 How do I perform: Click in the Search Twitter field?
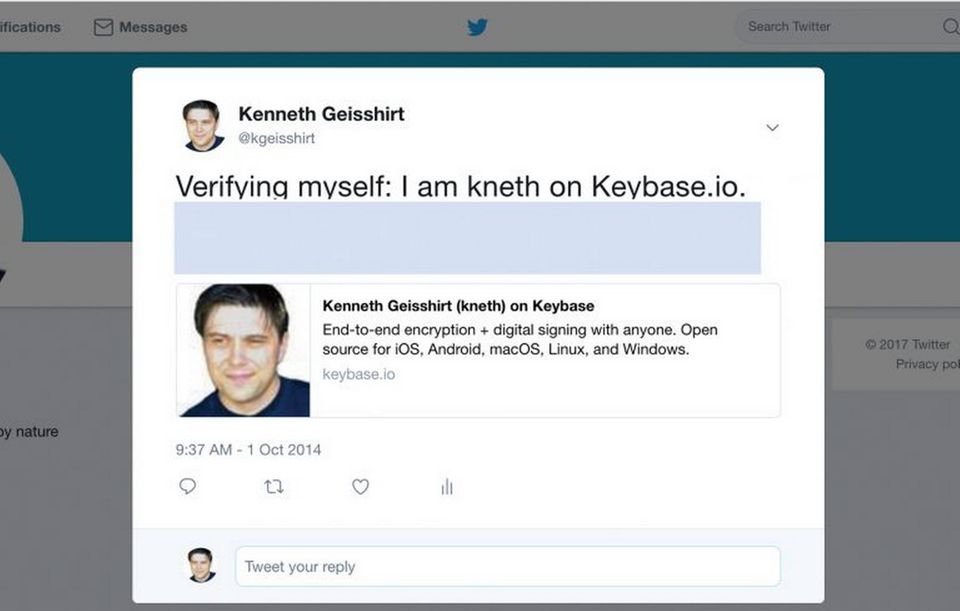pyautogui.click(x=846, y=26)
